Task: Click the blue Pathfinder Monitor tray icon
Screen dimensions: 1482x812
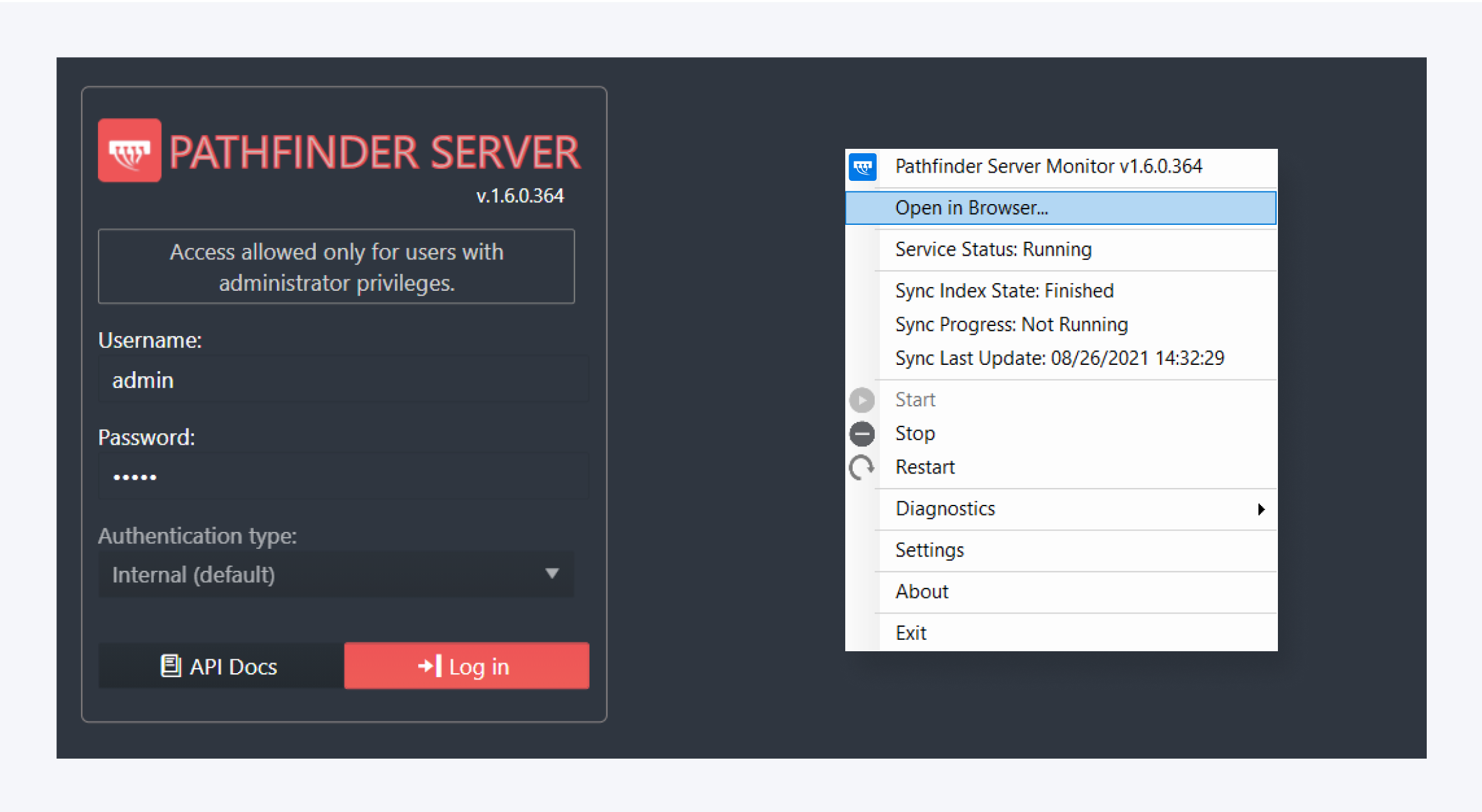Action: point(862,167)
